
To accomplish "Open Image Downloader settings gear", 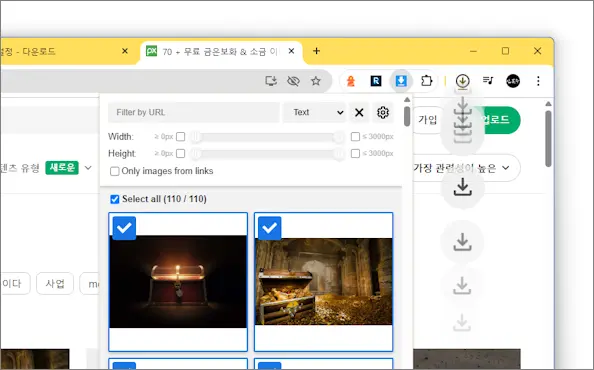I will pos(383,112).
